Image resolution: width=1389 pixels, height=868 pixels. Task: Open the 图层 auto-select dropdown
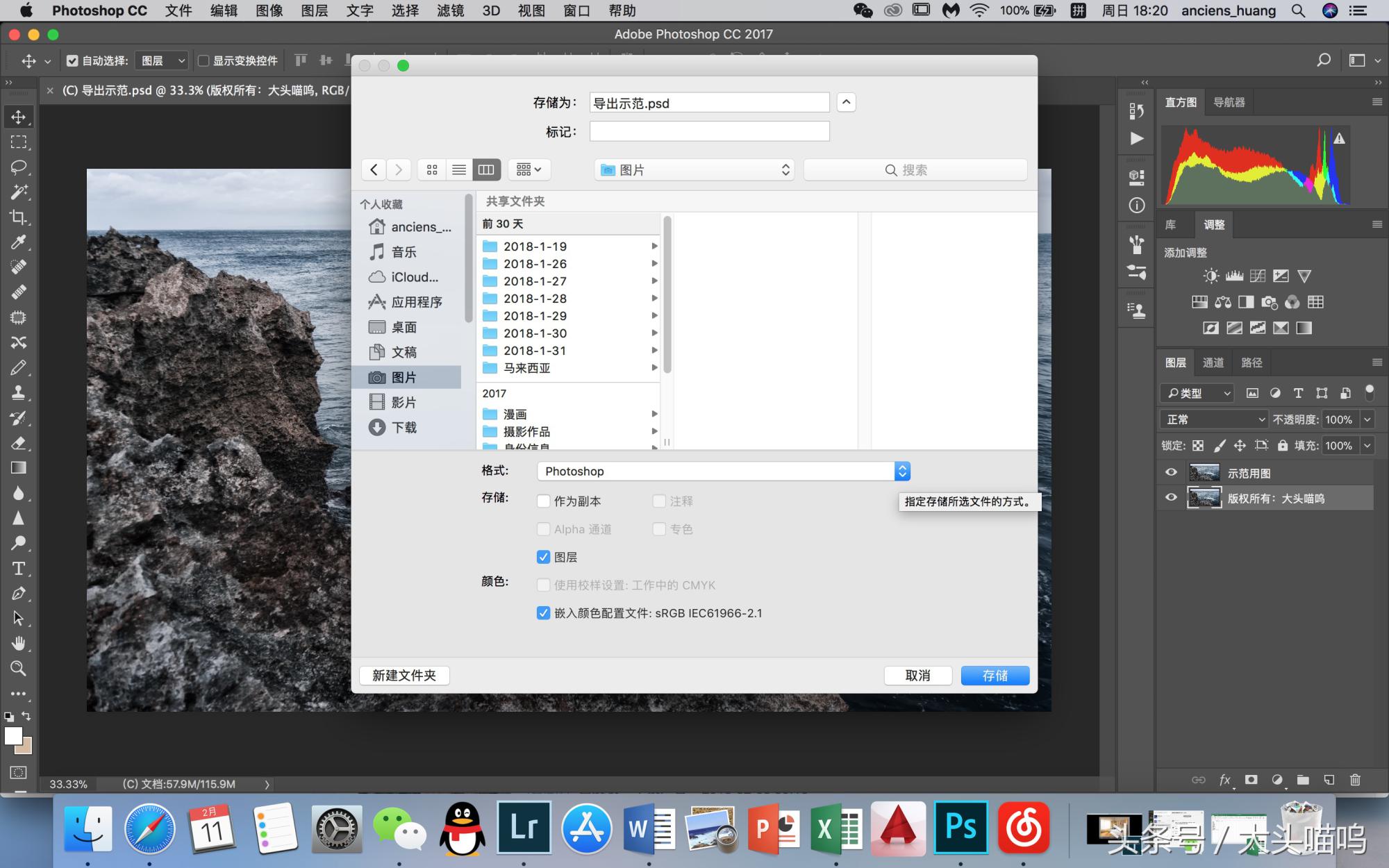click(x=162, y=60)
